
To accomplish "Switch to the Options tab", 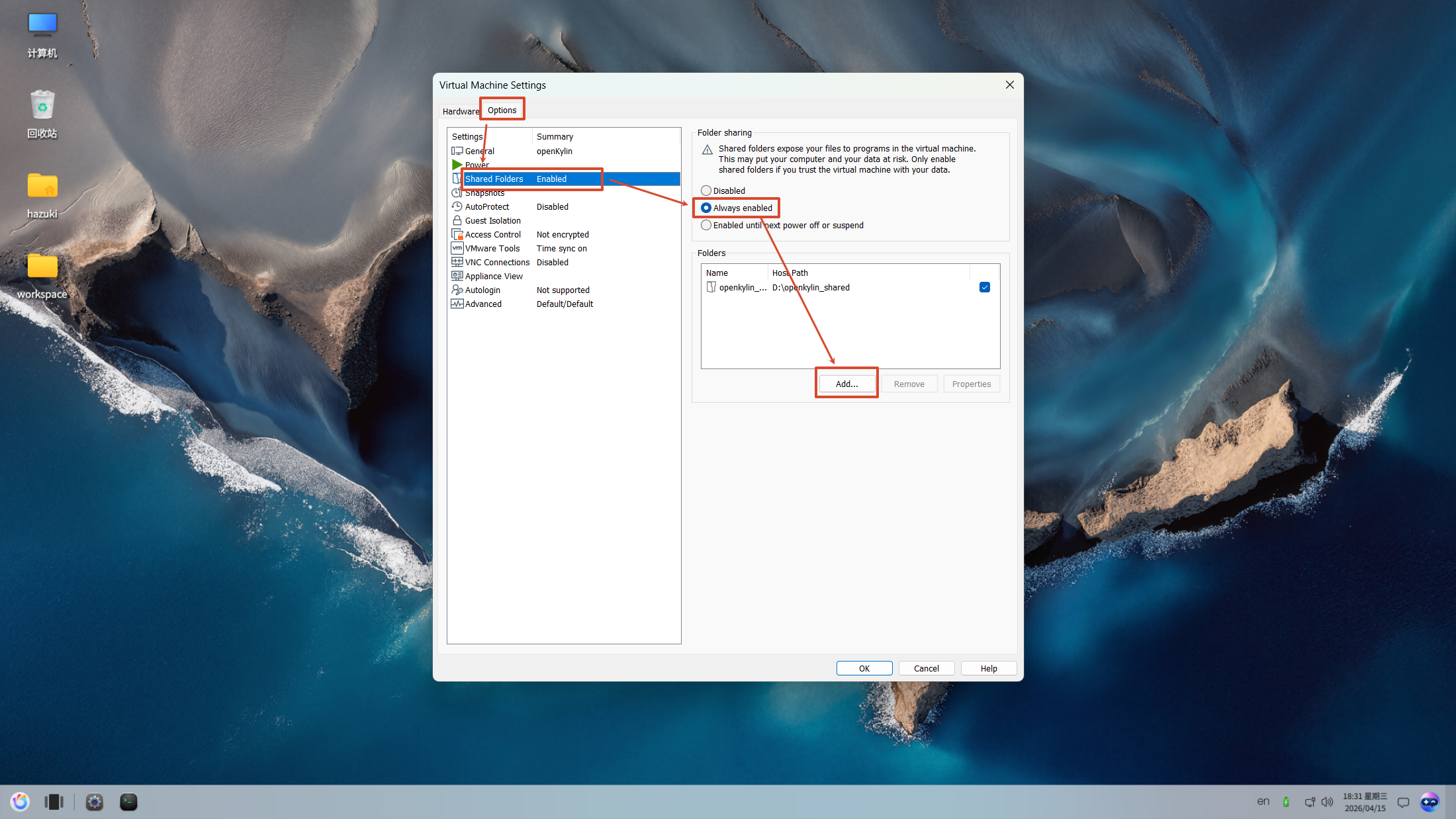I will (x=502, y=110).
